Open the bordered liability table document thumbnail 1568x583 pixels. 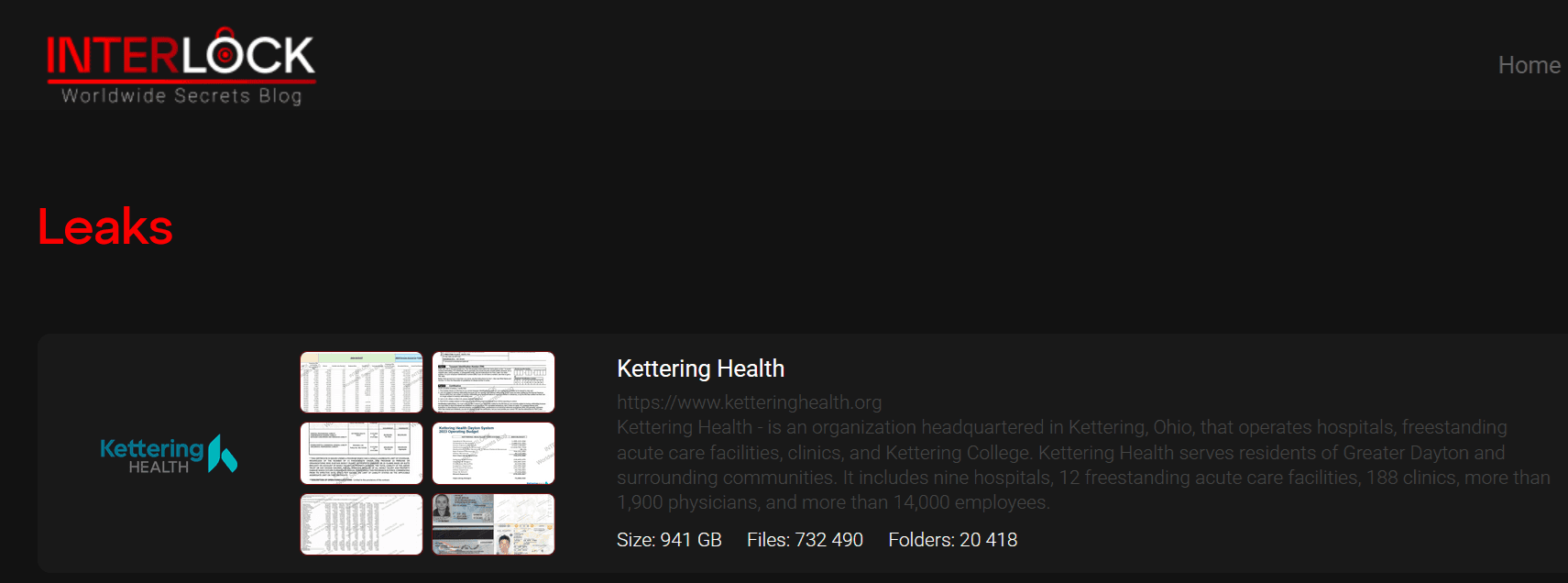[361, 453]
